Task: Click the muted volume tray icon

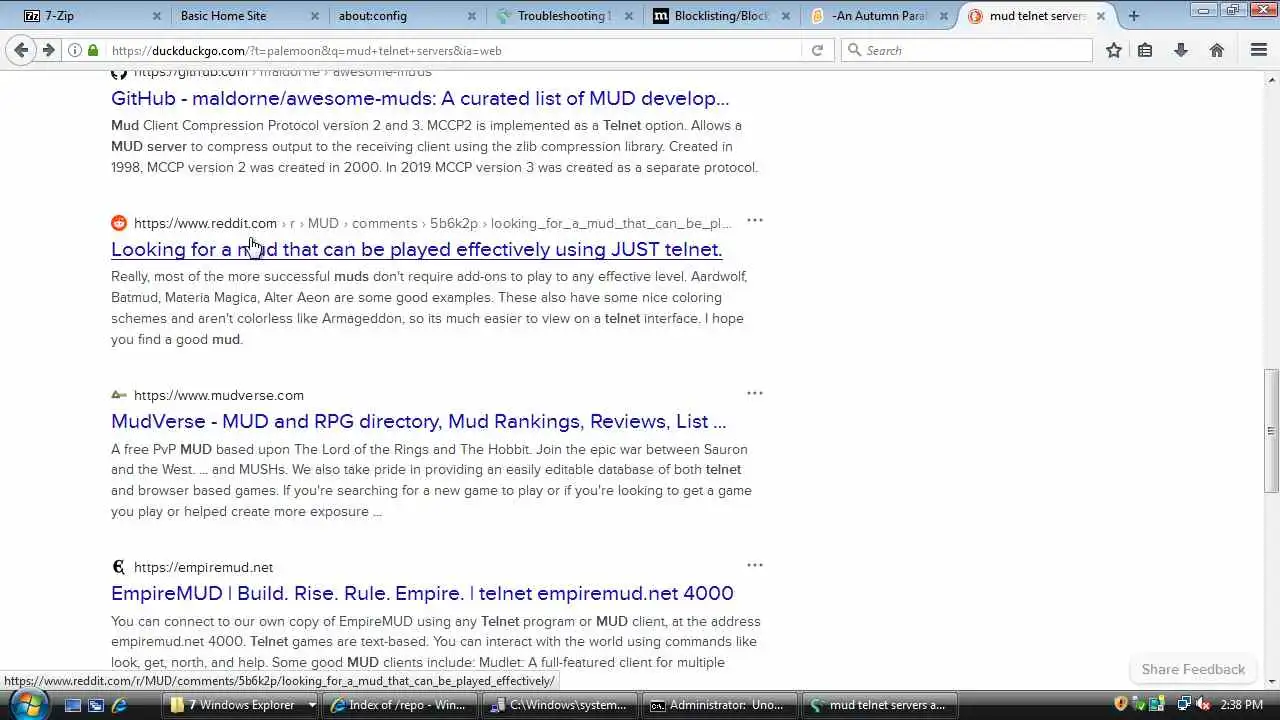Action: [1202, 704]
